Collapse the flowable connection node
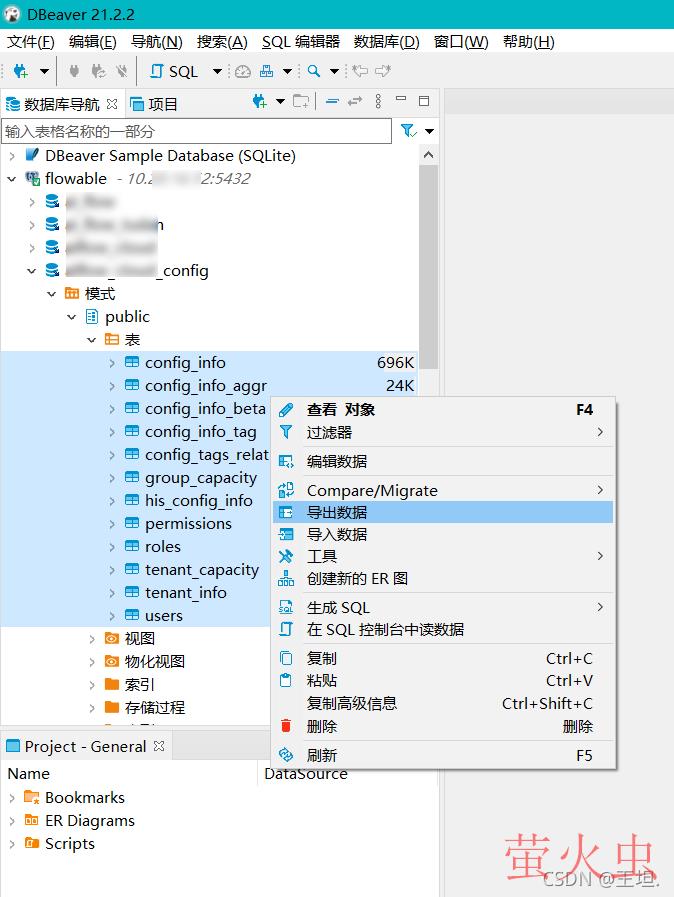Viewport: 674px width, 897px height. (11, 178)
